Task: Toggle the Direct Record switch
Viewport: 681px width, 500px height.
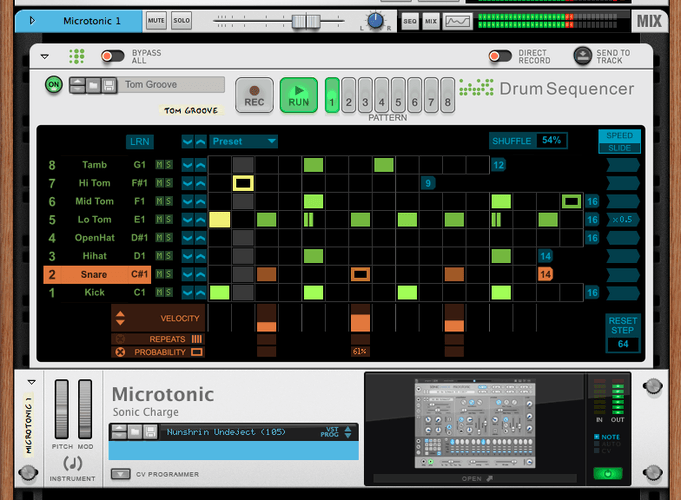Action: coord(500,56)
